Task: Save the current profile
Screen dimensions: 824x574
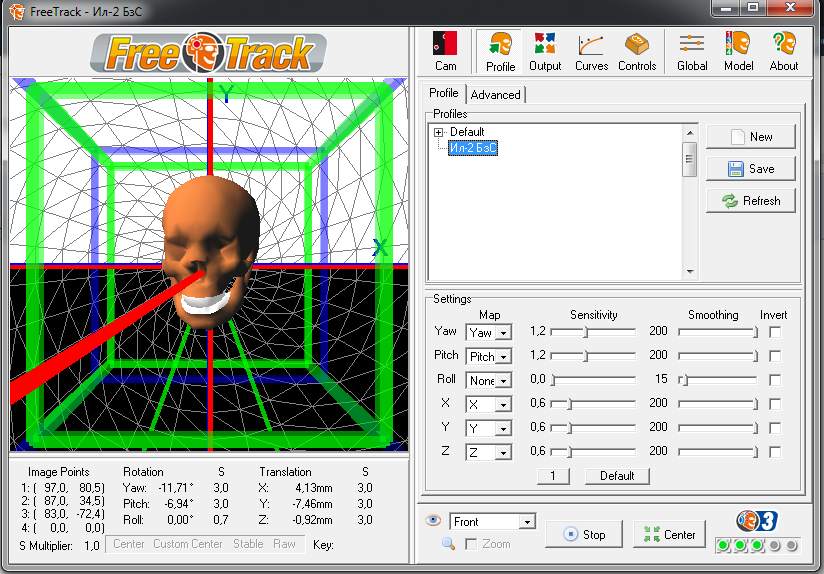Action: 750,169
